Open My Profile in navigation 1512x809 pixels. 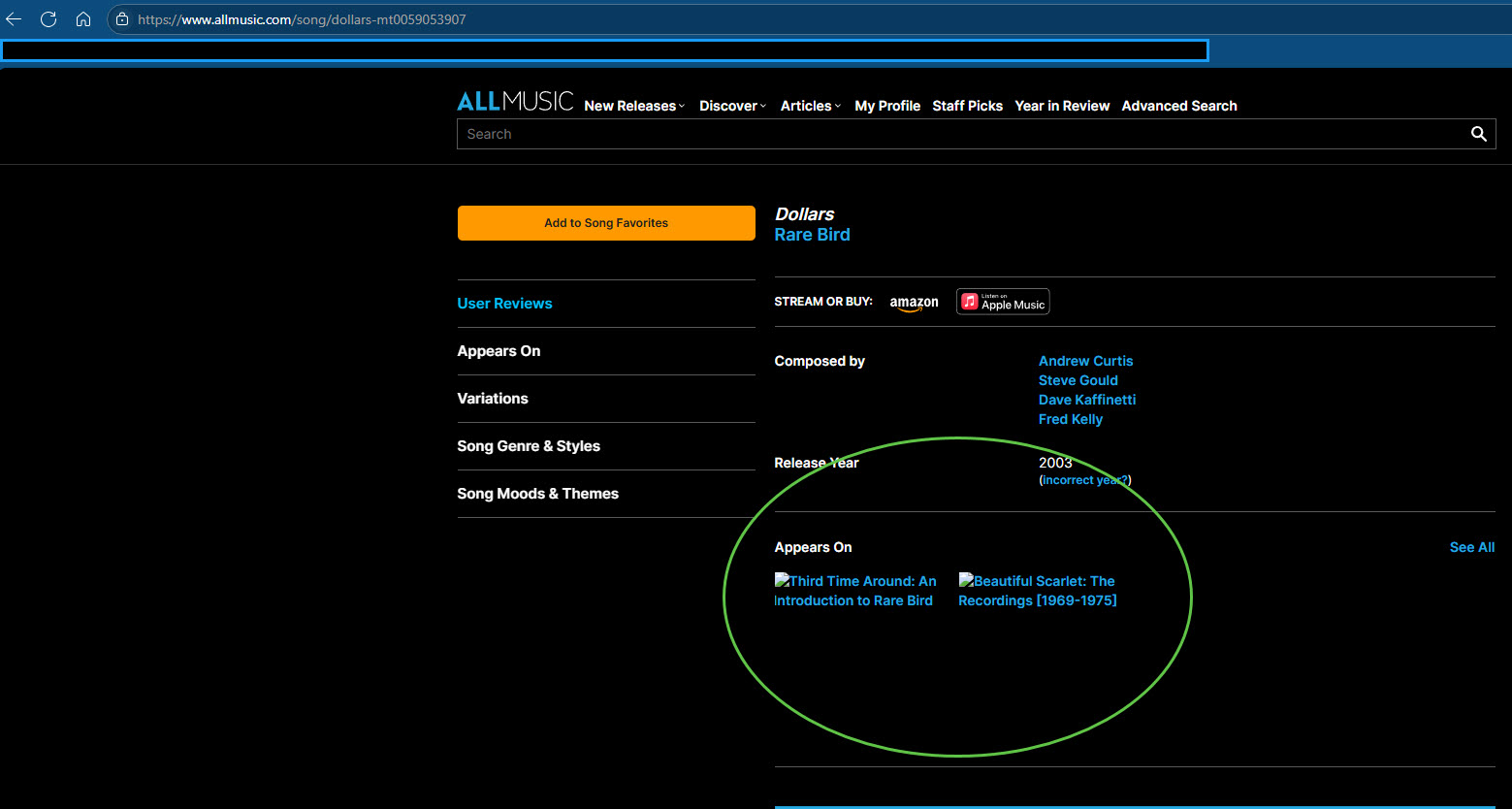(886, 106)
